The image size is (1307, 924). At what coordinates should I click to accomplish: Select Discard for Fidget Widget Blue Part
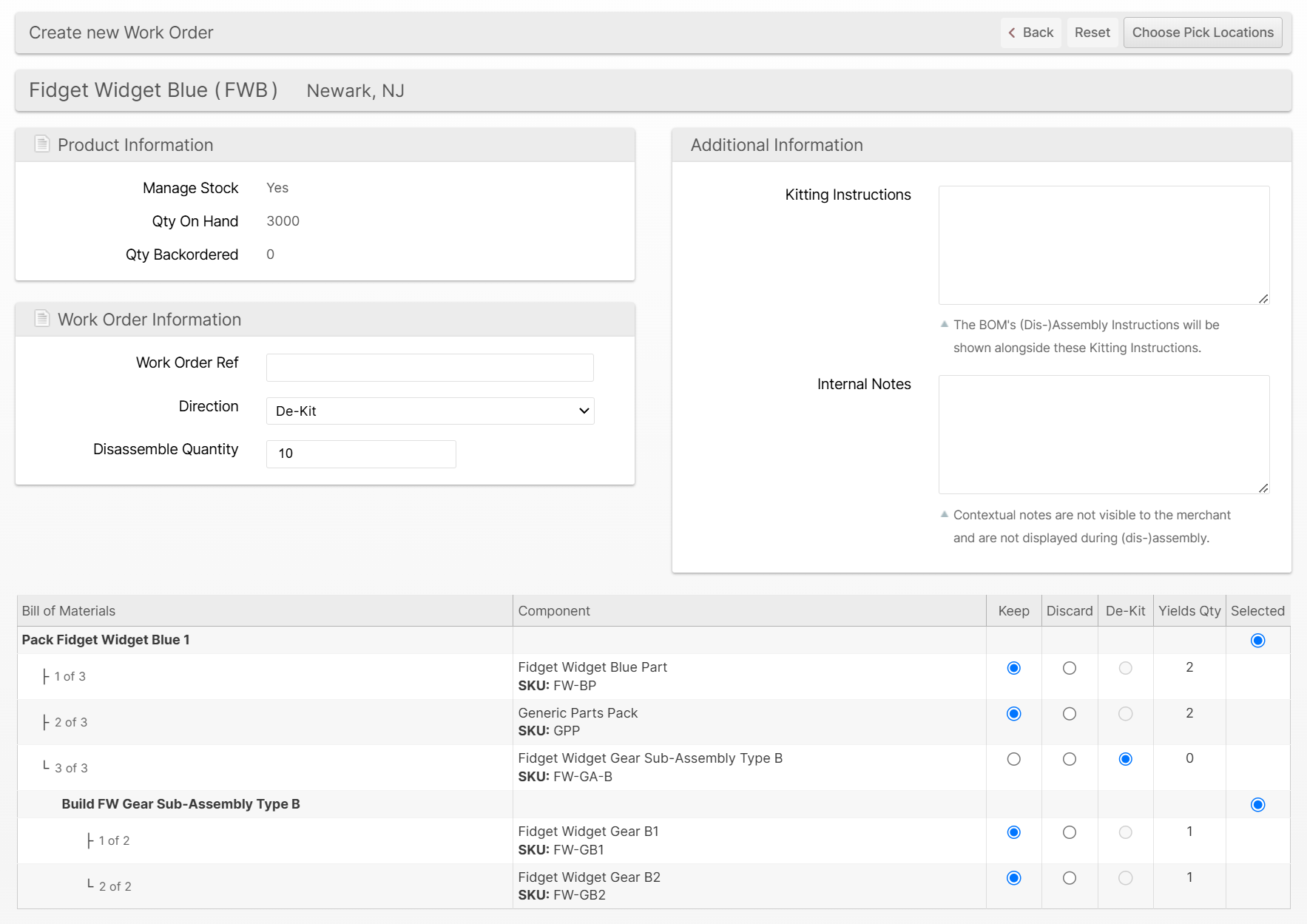tap(1070, 668)
